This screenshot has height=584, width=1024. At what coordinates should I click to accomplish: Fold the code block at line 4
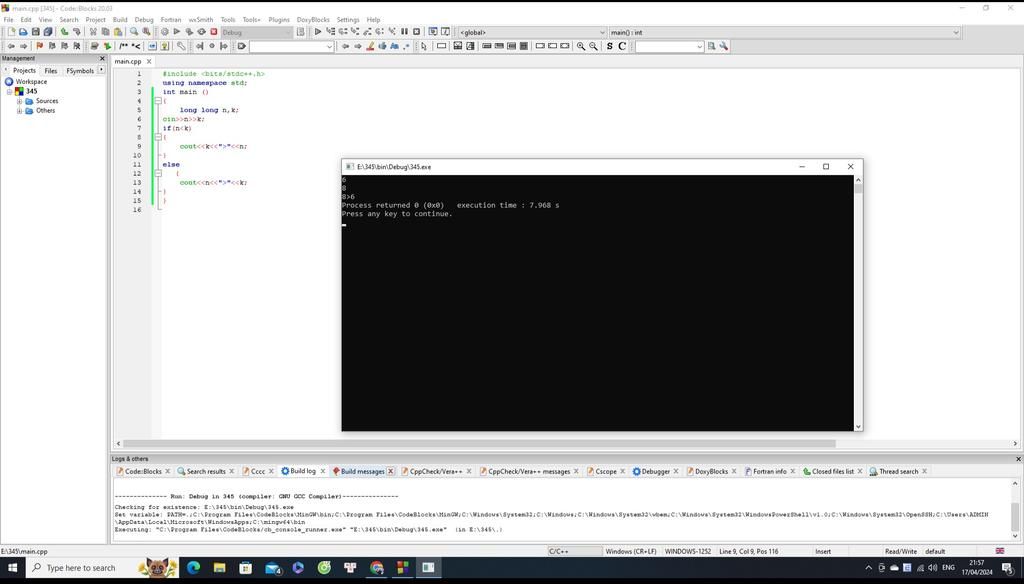(x=157, y=101)
